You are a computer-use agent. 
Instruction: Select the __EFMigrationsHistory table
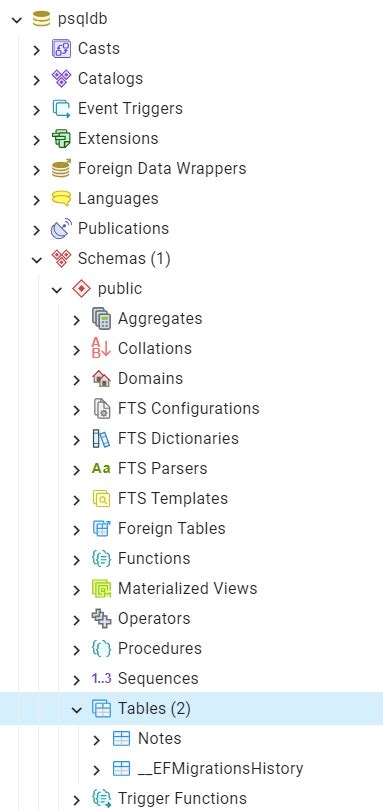(221, 769)
